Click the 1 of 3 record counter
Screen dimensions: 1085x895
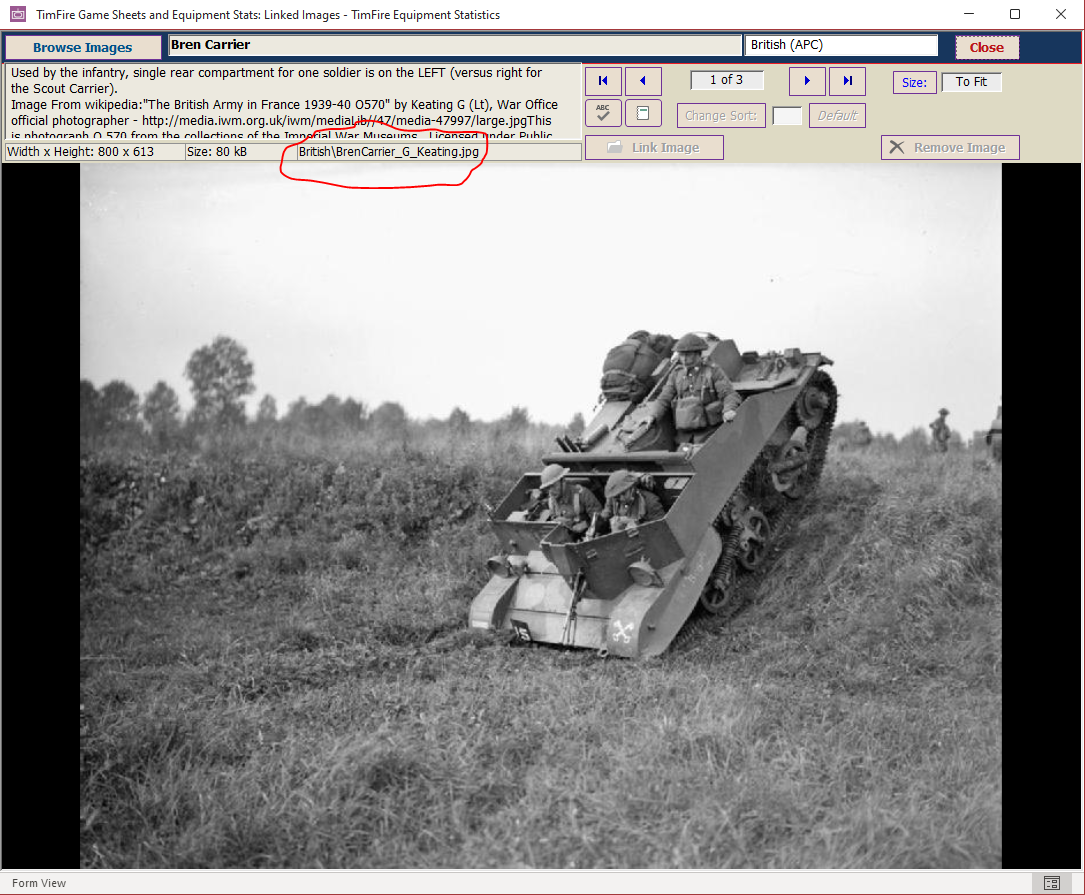coord(727,80)
